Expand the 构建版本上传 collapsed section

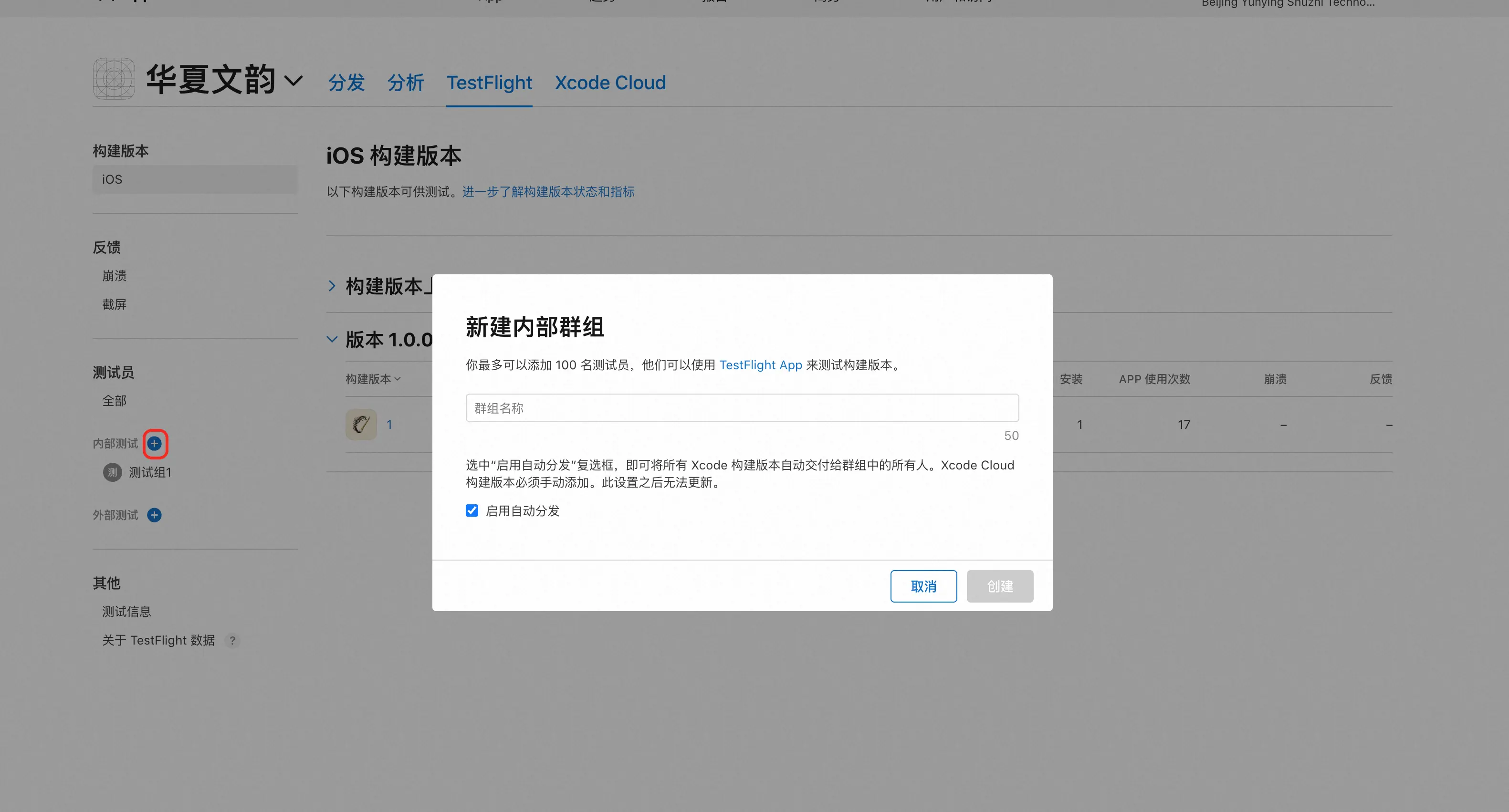pos(332,286)
